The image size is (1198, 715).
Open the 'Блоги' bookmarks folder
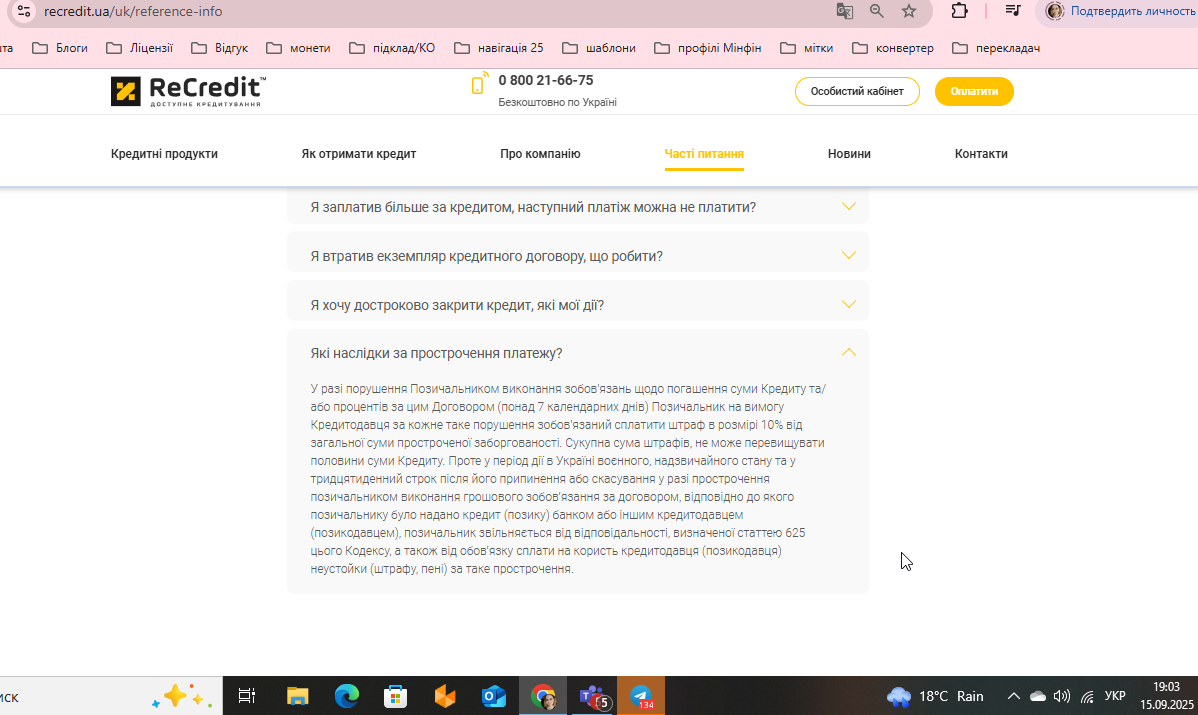(x=60, y=48)
